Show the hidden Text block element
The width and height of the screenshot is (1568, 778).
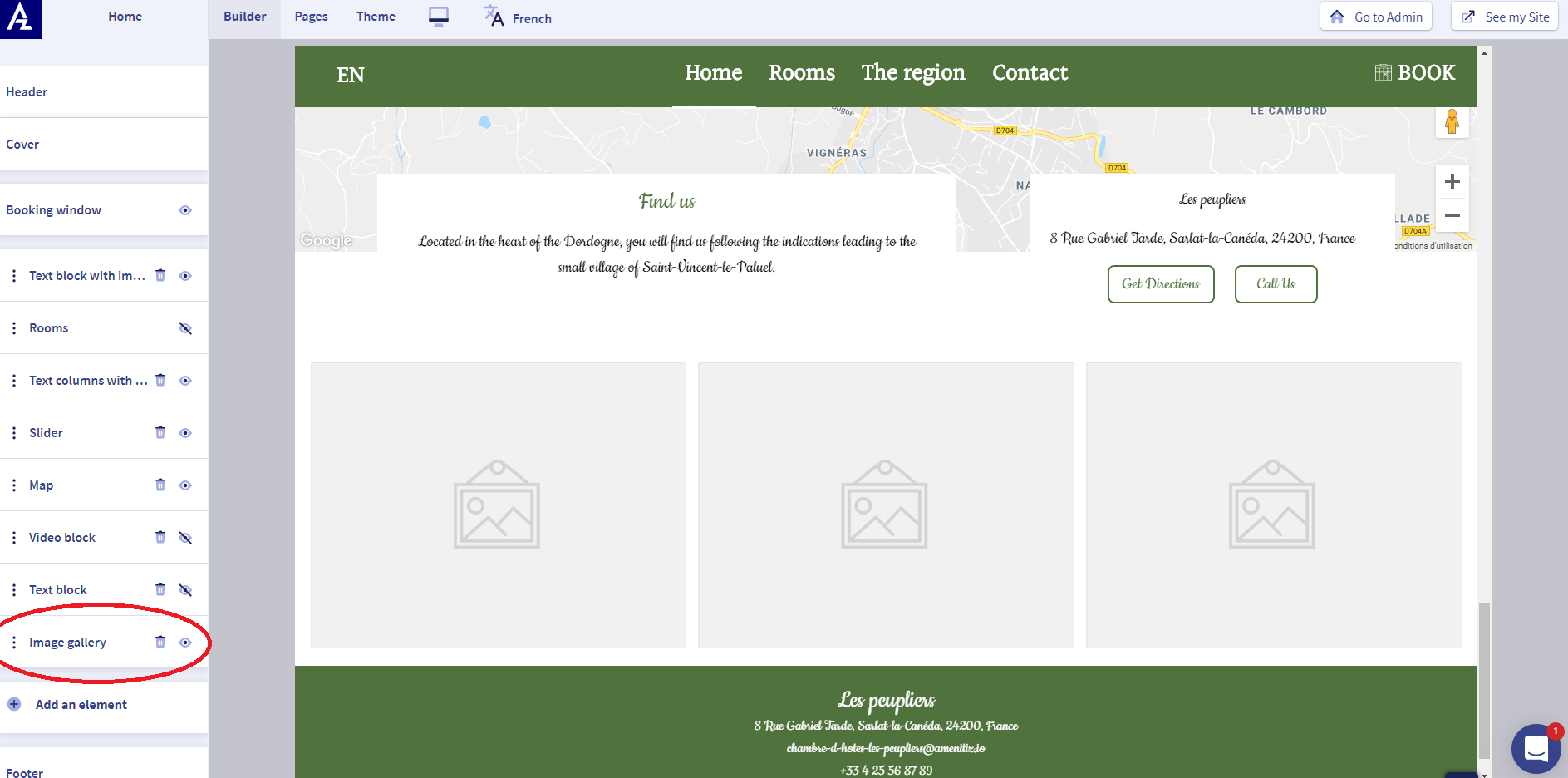click(185, 590)
